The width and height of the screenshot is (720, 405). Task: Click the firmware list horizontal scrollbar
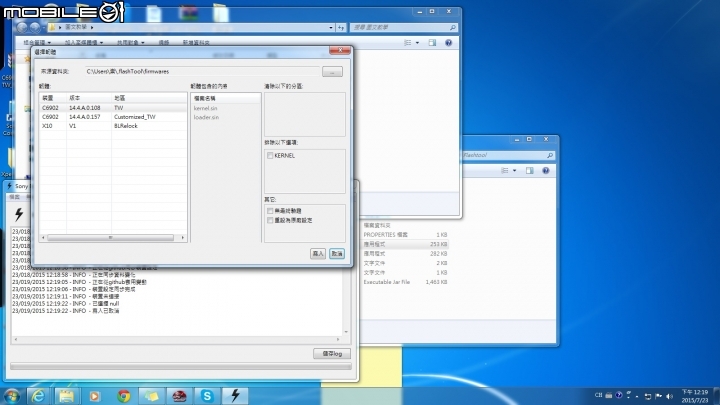tap(110, 237)
